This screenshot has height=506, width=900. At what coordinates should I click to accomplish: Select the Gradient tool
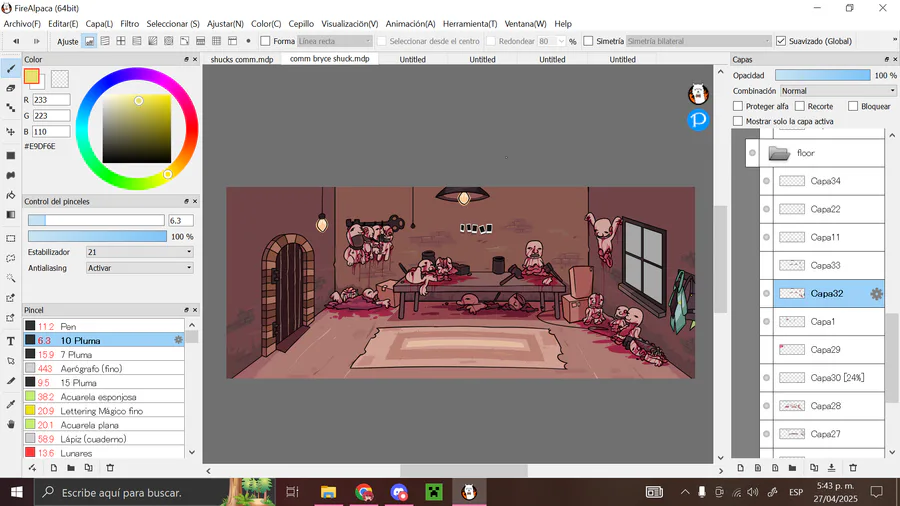pos(10,215)
